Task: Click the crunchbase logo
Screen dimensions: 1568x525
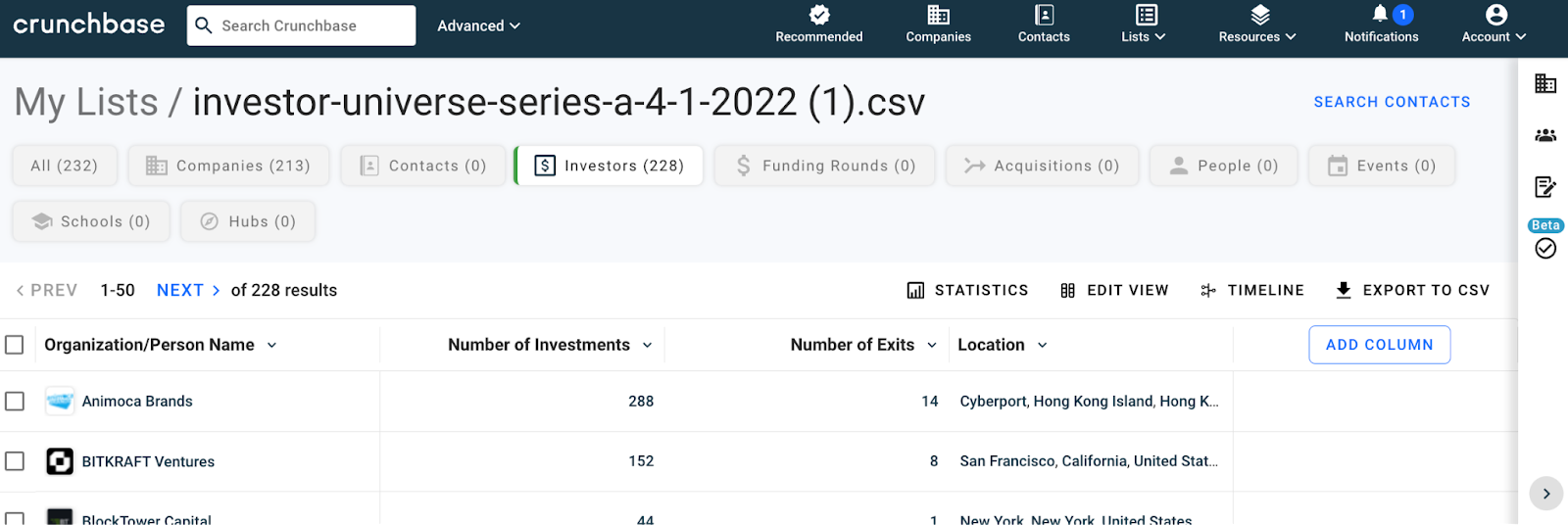Action: (x=89, y=24)
